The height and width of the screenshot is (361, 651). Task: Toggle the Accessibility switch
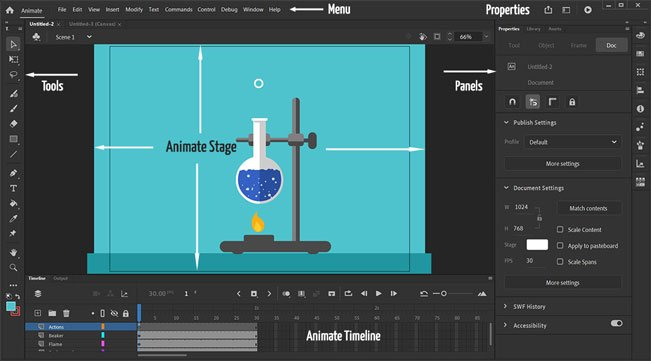[617, 323]
